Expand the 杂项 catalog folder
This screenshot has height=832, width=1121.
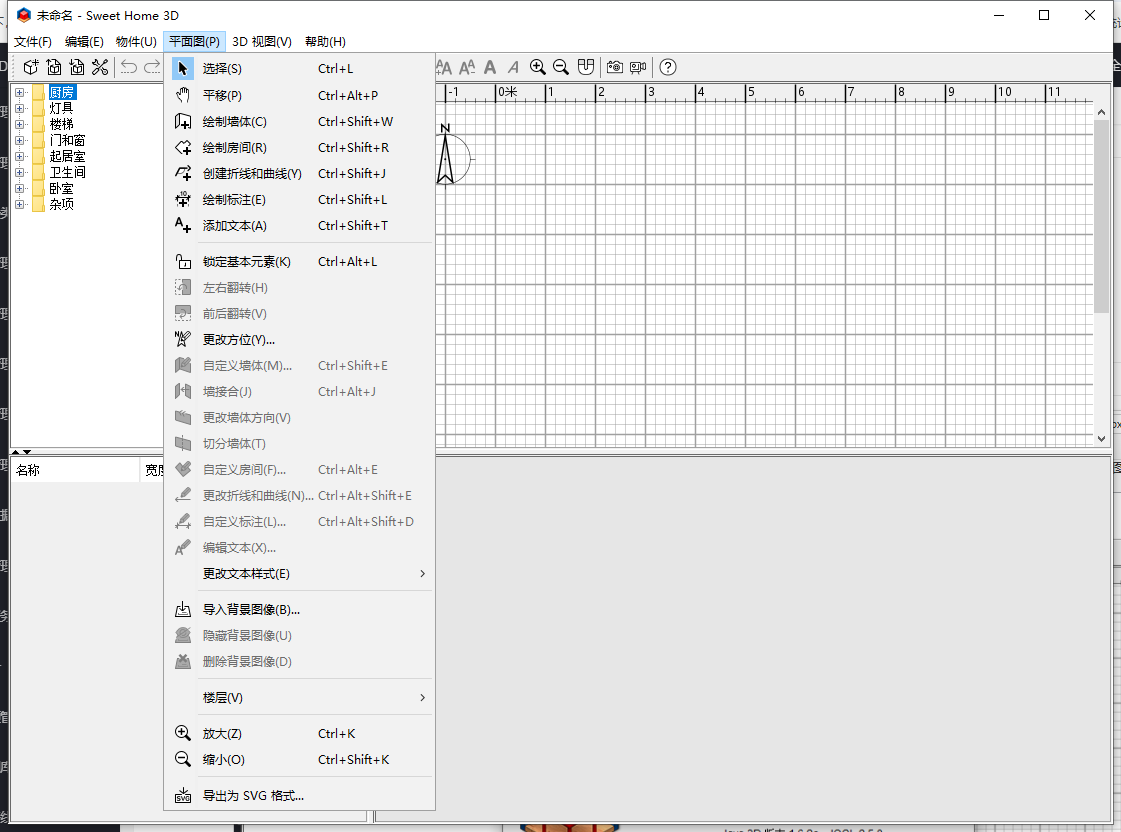tap(20, 204)
